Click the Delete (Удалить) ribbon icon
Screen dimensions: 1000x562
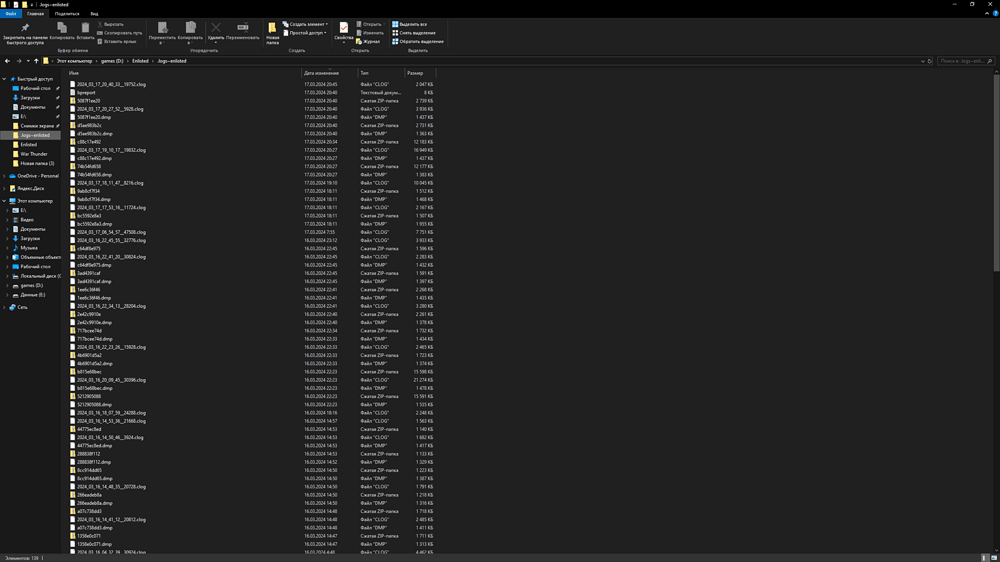215,31
